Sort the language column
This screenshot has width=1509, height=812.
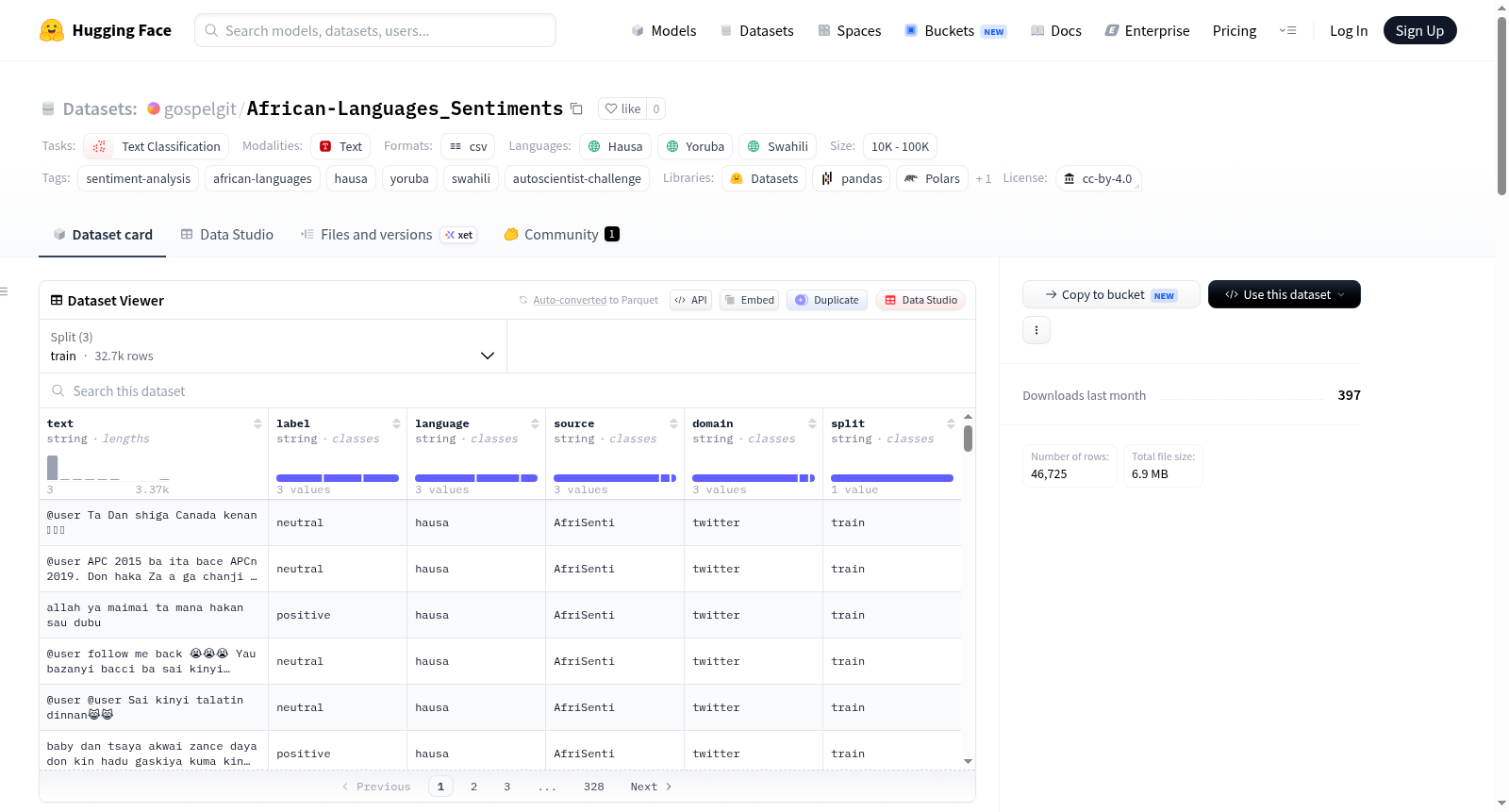535,423
